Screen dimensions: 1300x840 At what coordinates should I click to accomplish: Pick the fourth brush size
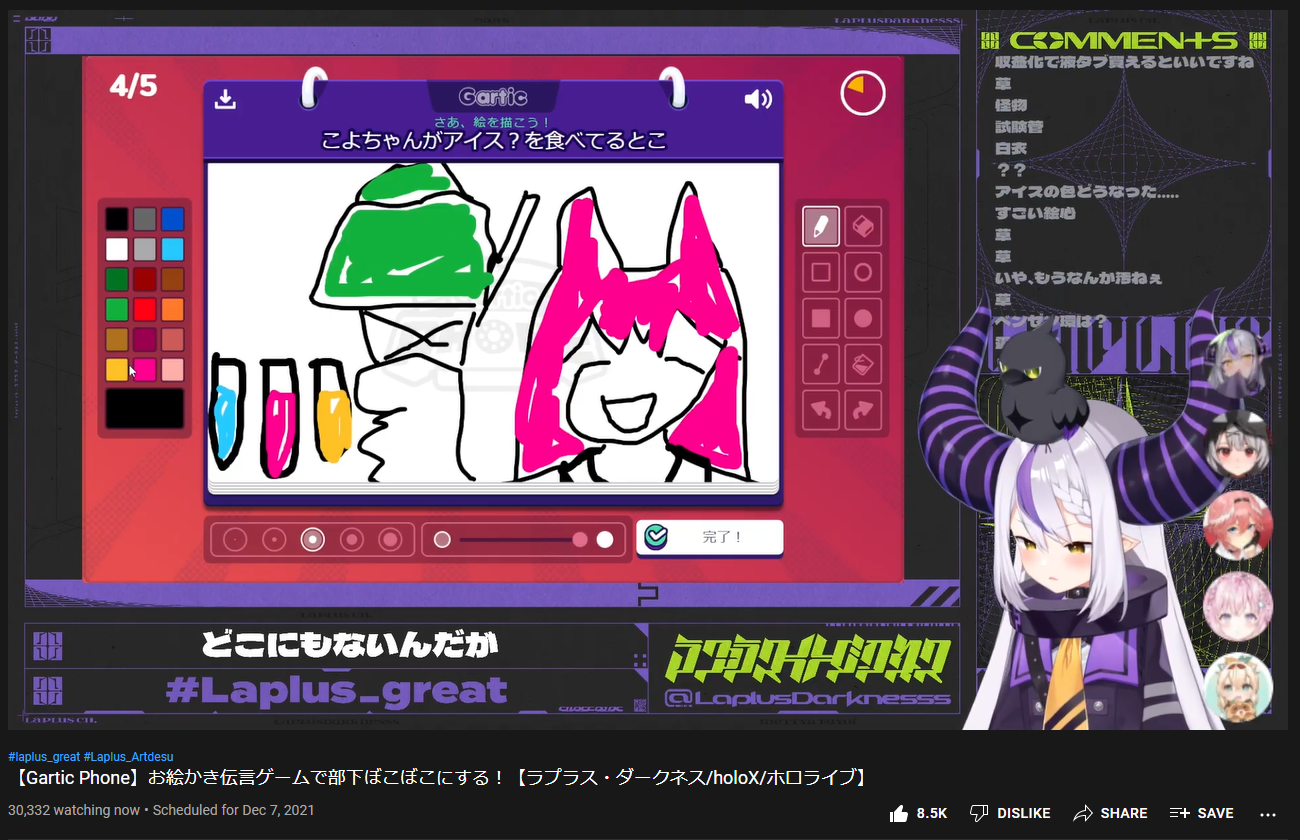(x=352, y=540)
